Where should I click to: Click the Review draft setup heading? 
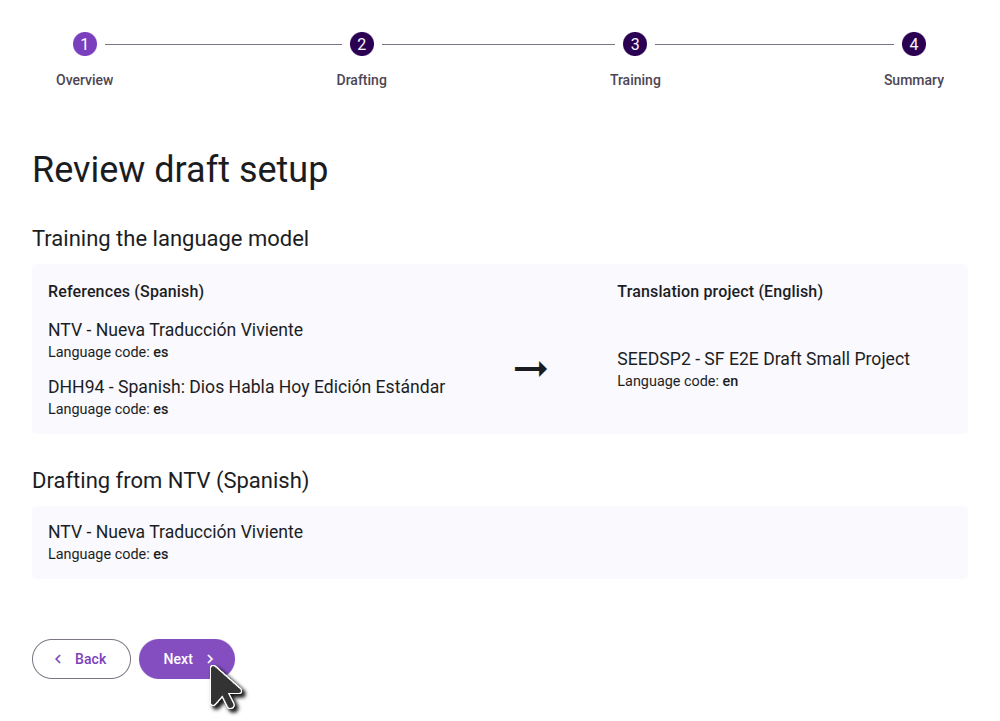coord(180,170)
